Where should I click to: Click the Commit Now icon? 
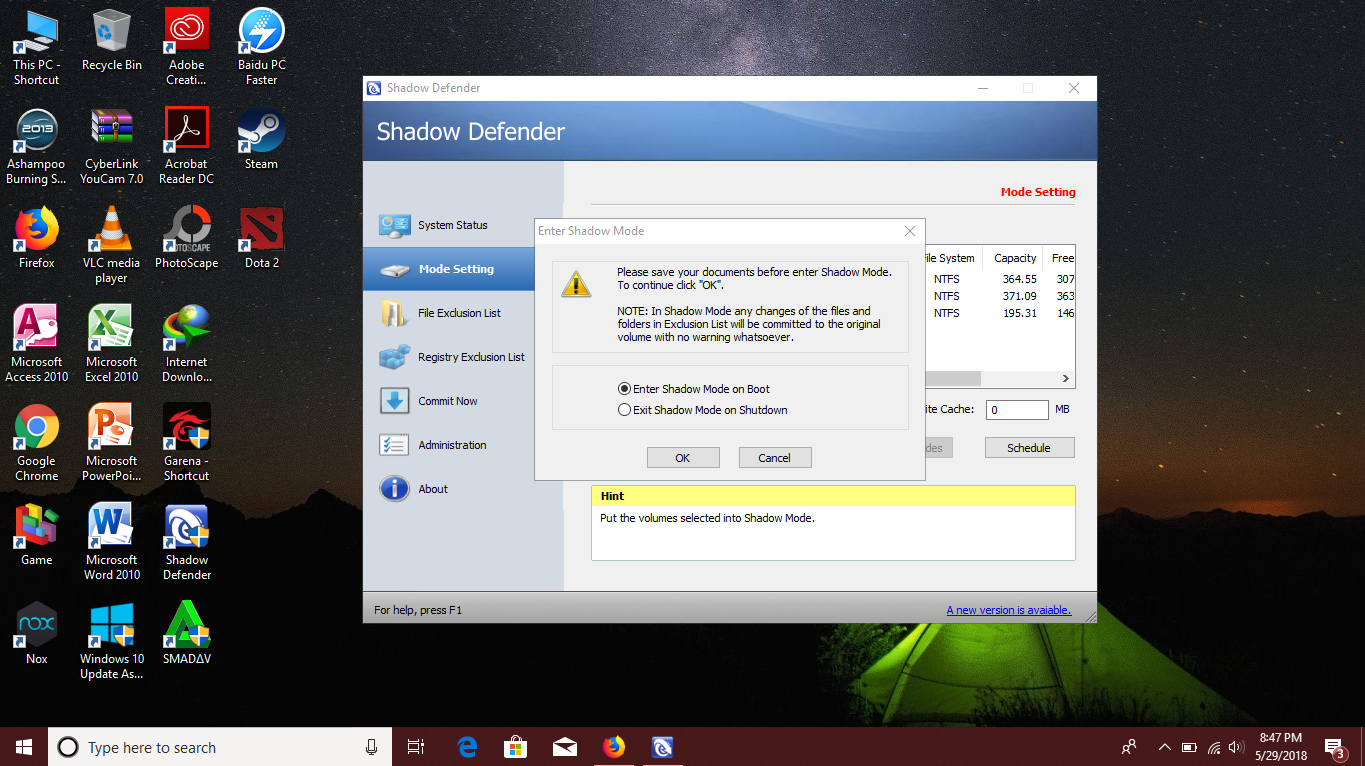[x=394, y=400]
